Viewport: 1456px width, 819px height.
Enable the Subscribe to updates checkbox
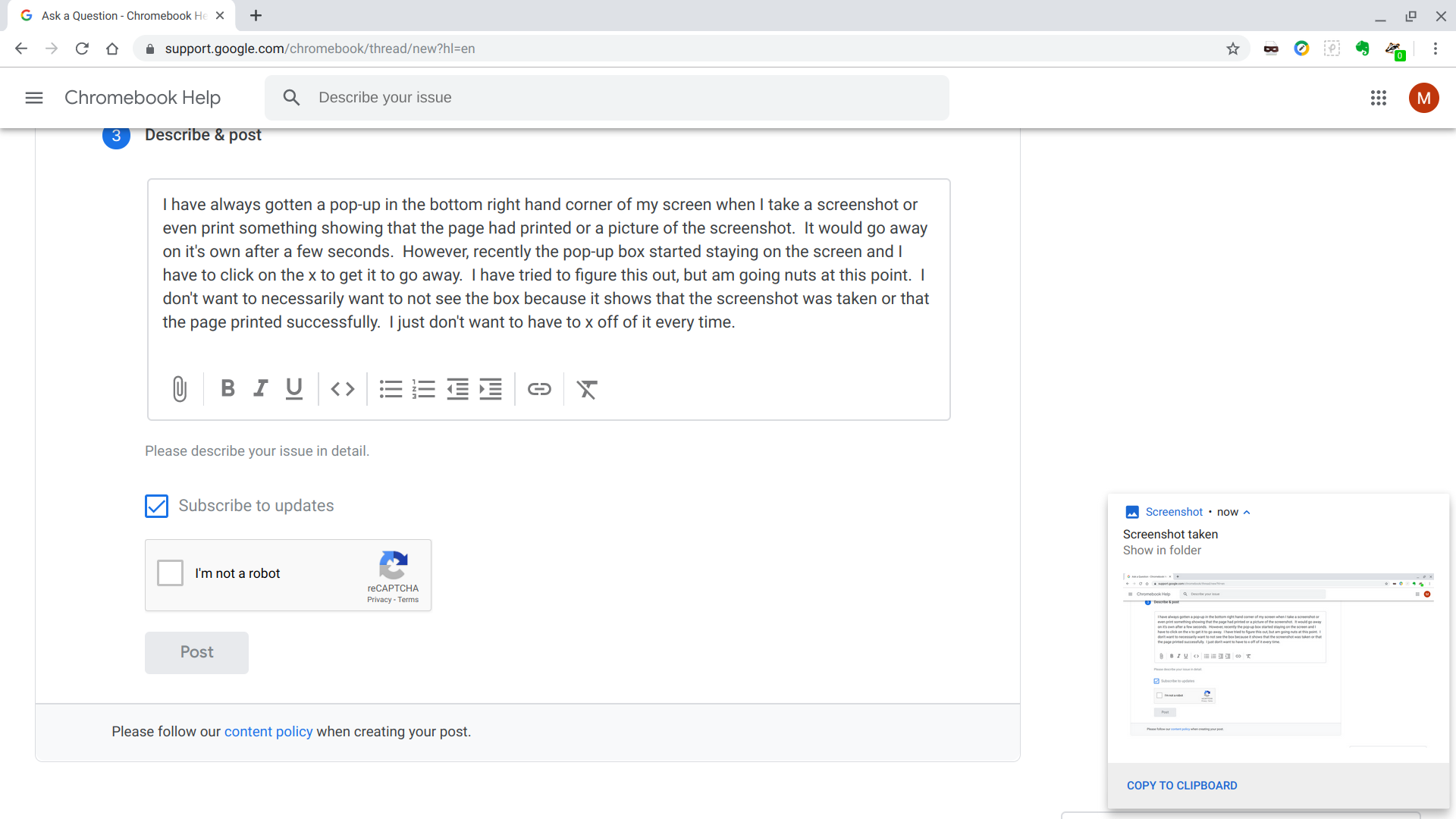click(156, 506)
